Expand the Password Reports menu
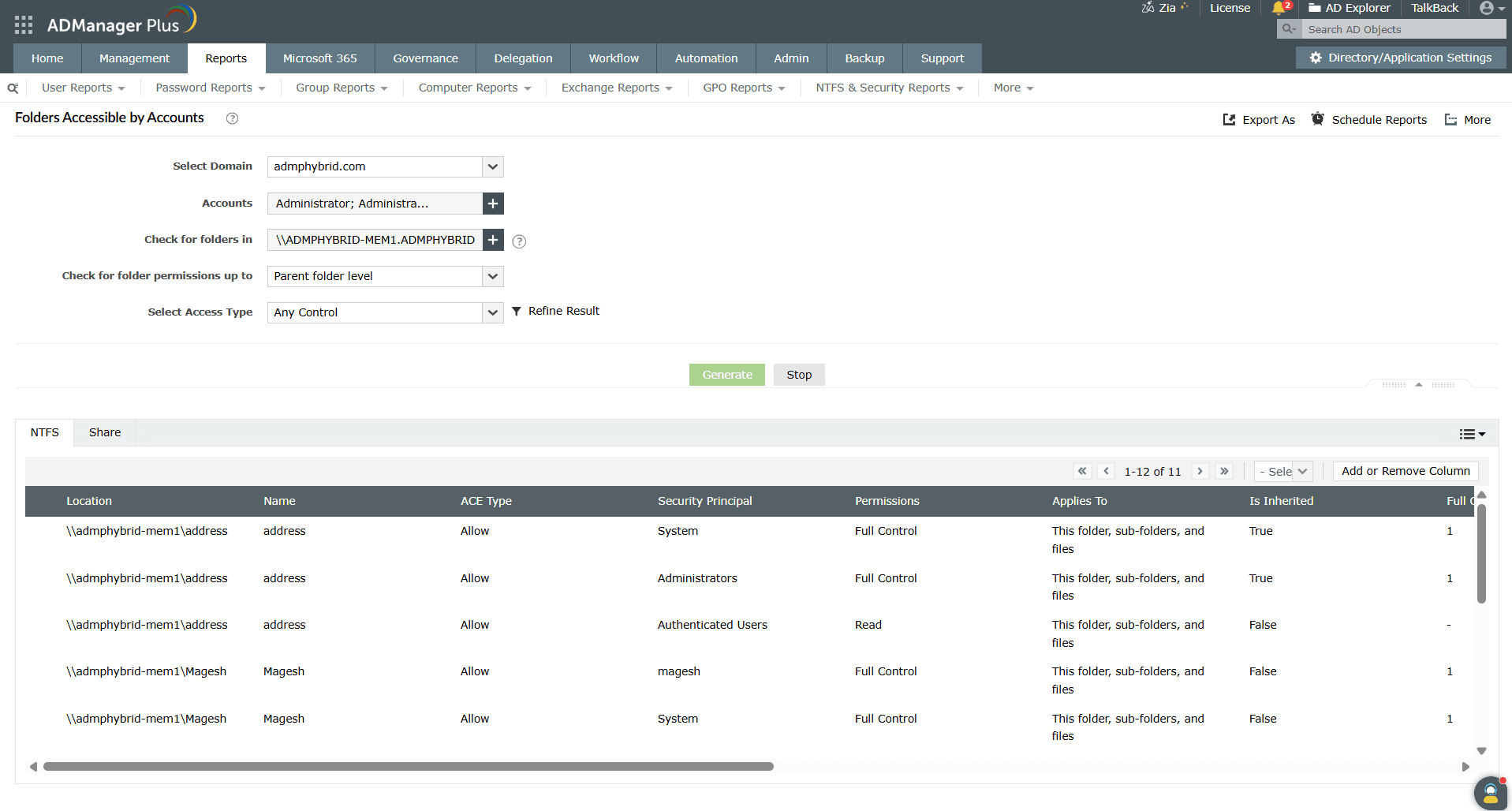1512x811 pixels. pyautogui.click(x=210, y=88)
